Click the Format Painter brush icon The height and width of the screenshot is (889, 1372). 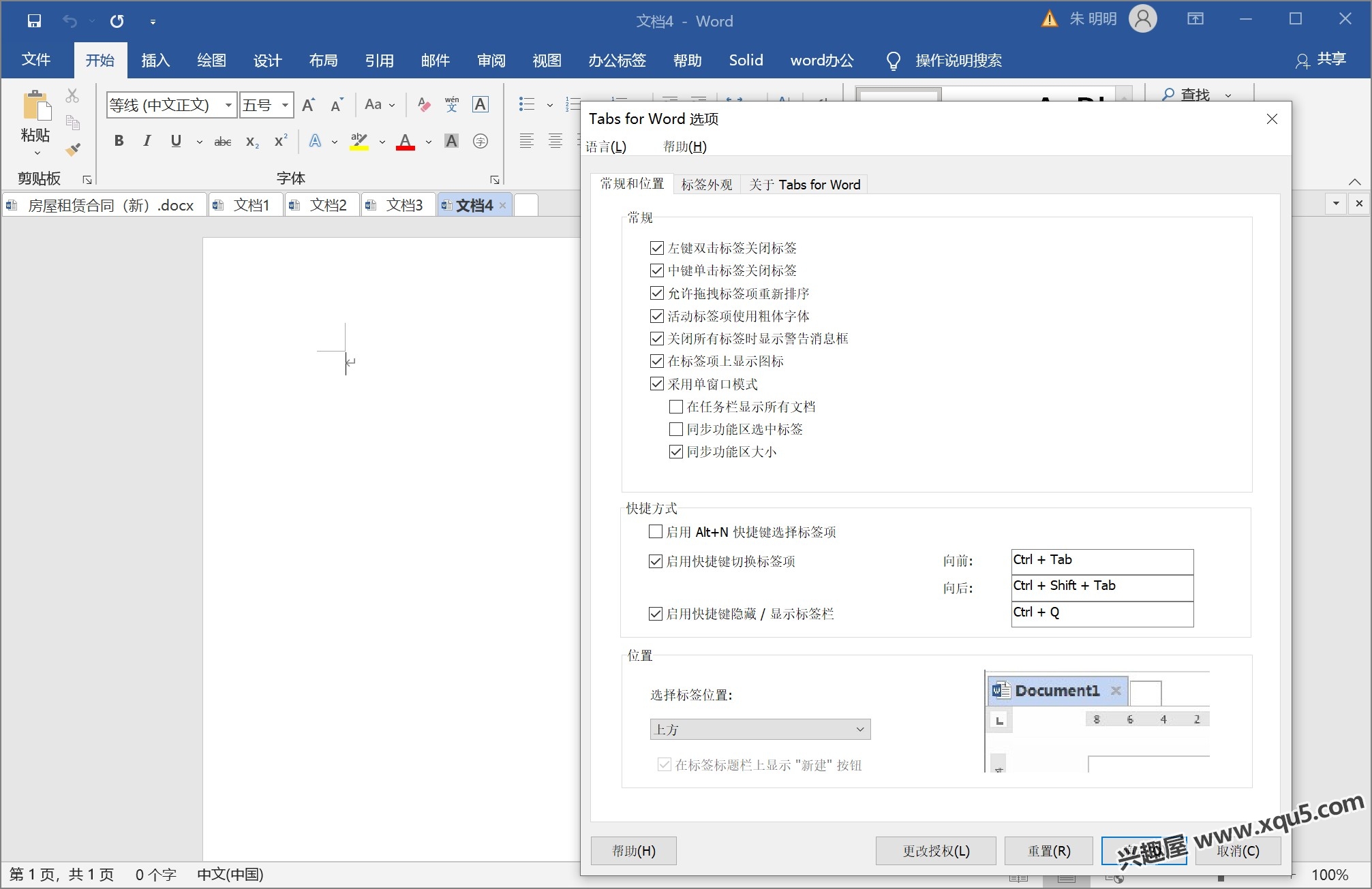point(73,149)
